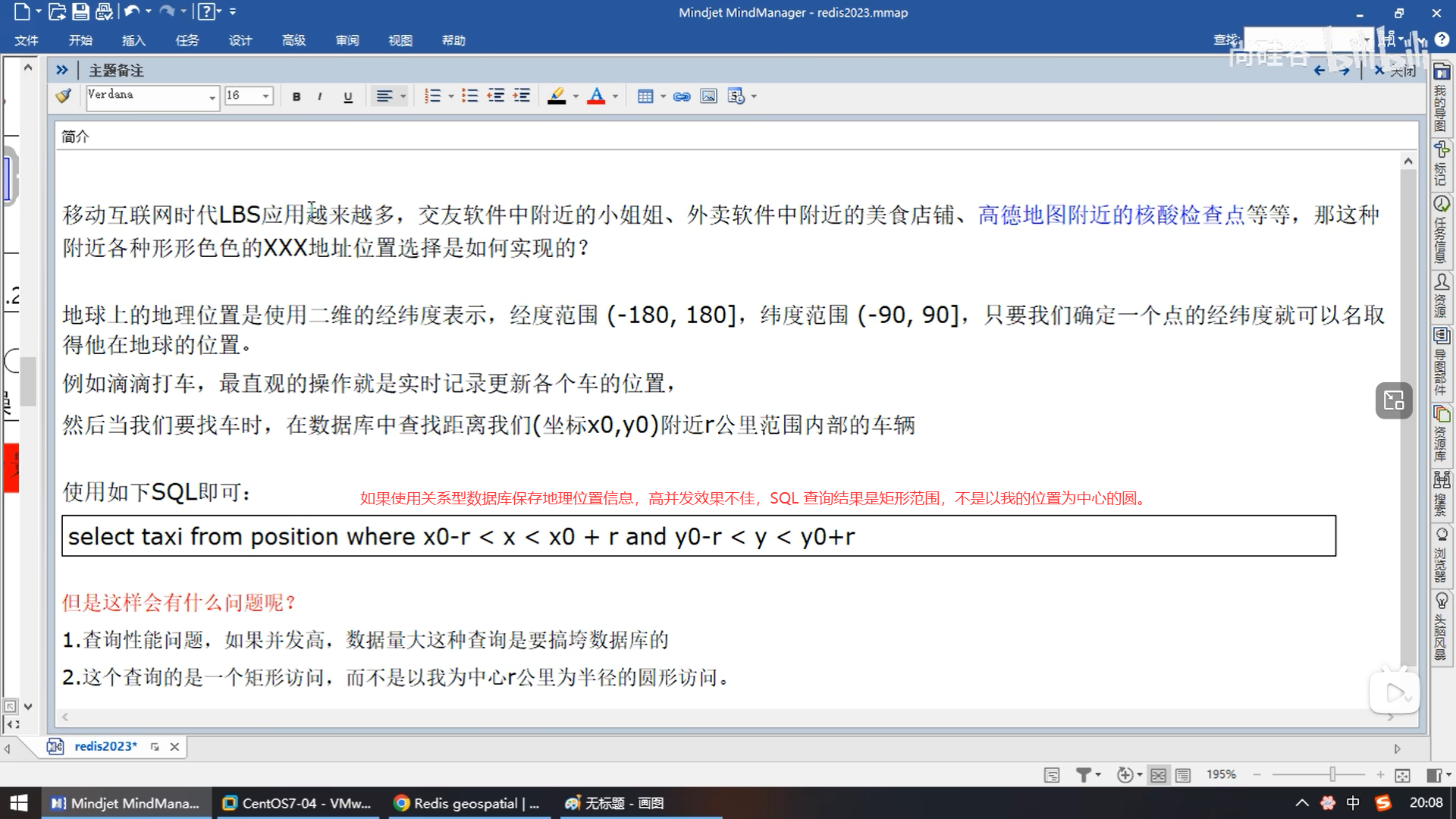
Task: Toggle underline formatting
Action: 348,96
